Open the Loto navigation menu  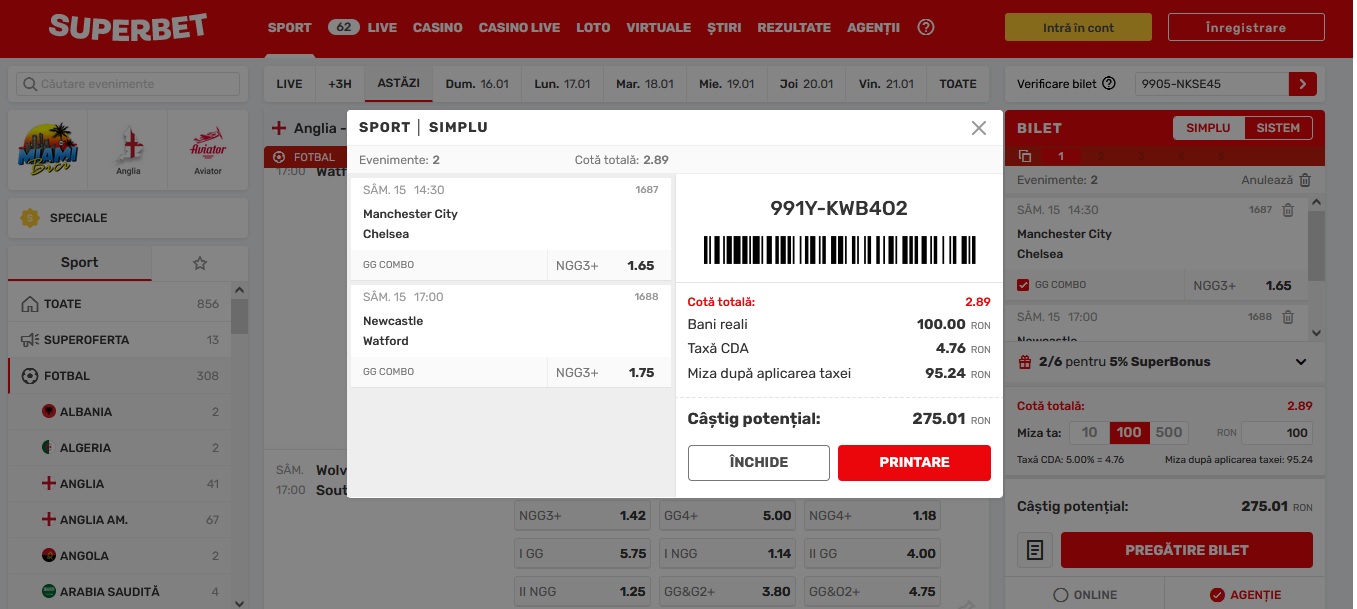tap(593, 28)
